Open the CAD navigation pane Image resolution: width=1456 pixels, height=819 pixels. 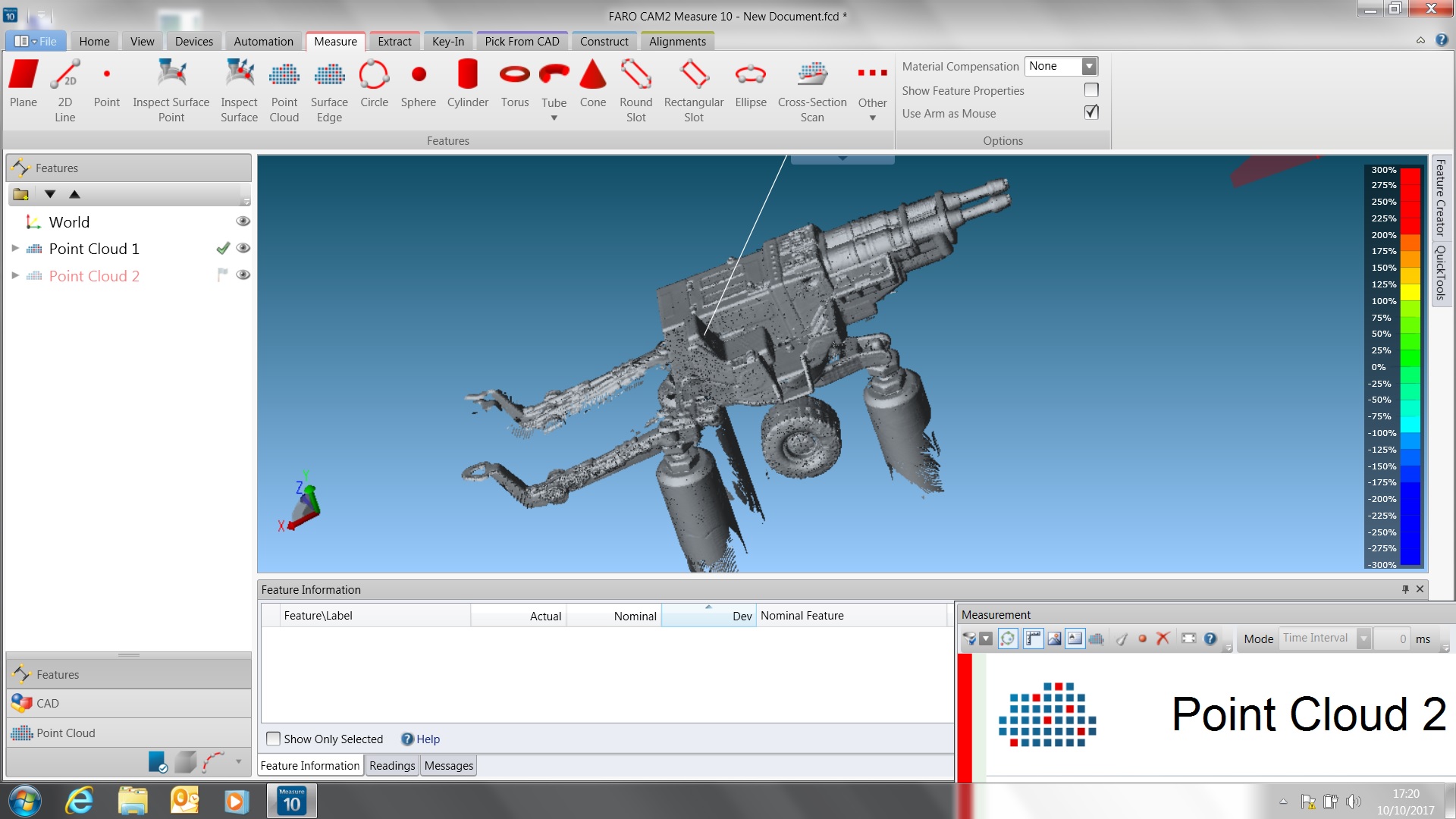[x=129, y=703]
